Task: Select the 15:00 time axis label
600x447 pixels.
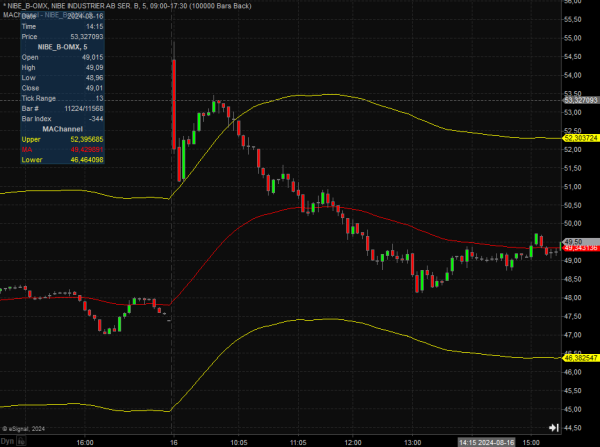Action: pos(531,443)
